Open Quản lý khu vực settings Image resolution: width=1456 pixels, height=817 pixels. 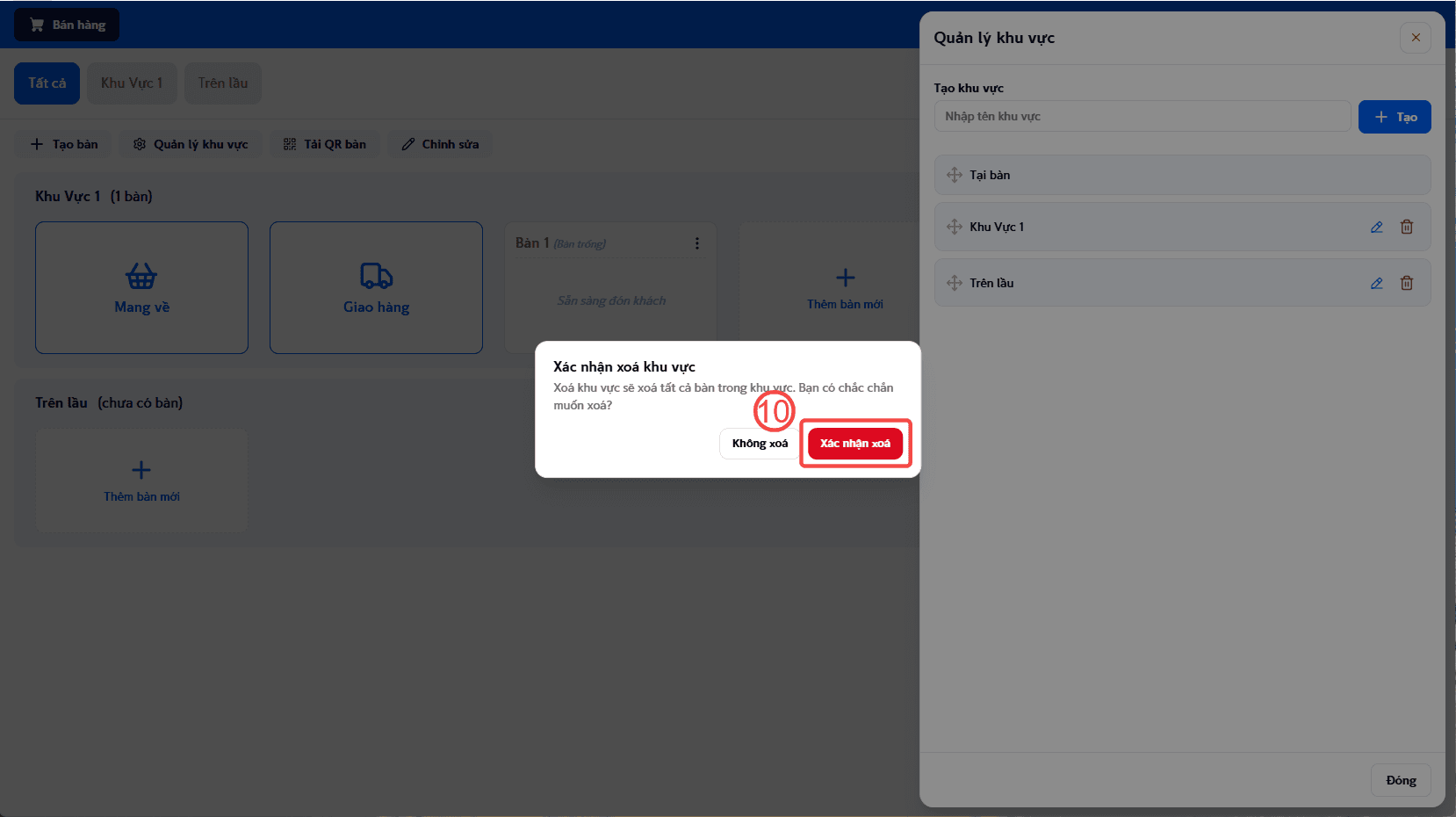[x=191, y=144]
